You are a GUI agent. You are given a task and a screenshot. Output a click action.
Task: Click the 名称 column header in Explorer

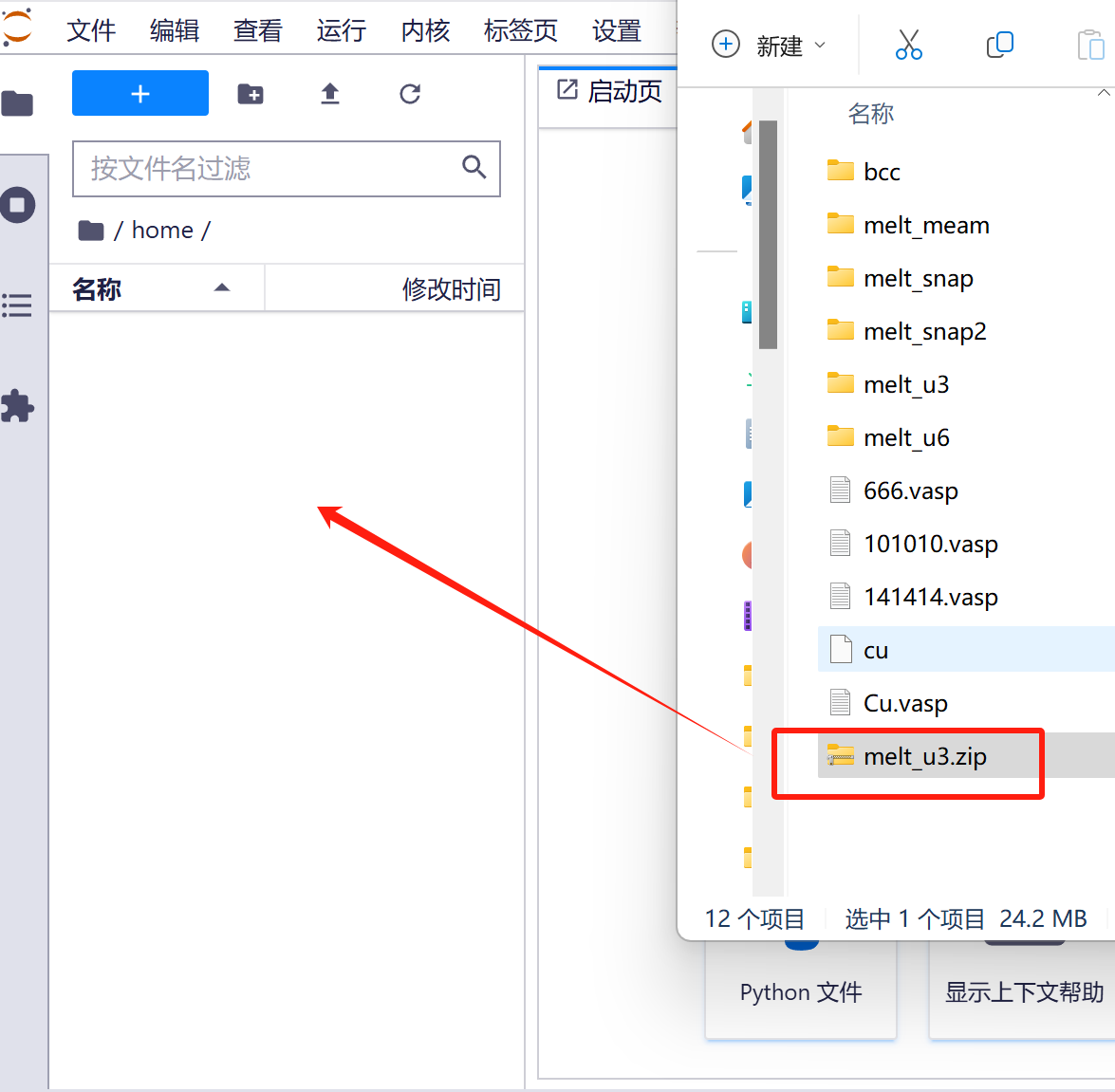pyautogui.click(x=871, y=114)
